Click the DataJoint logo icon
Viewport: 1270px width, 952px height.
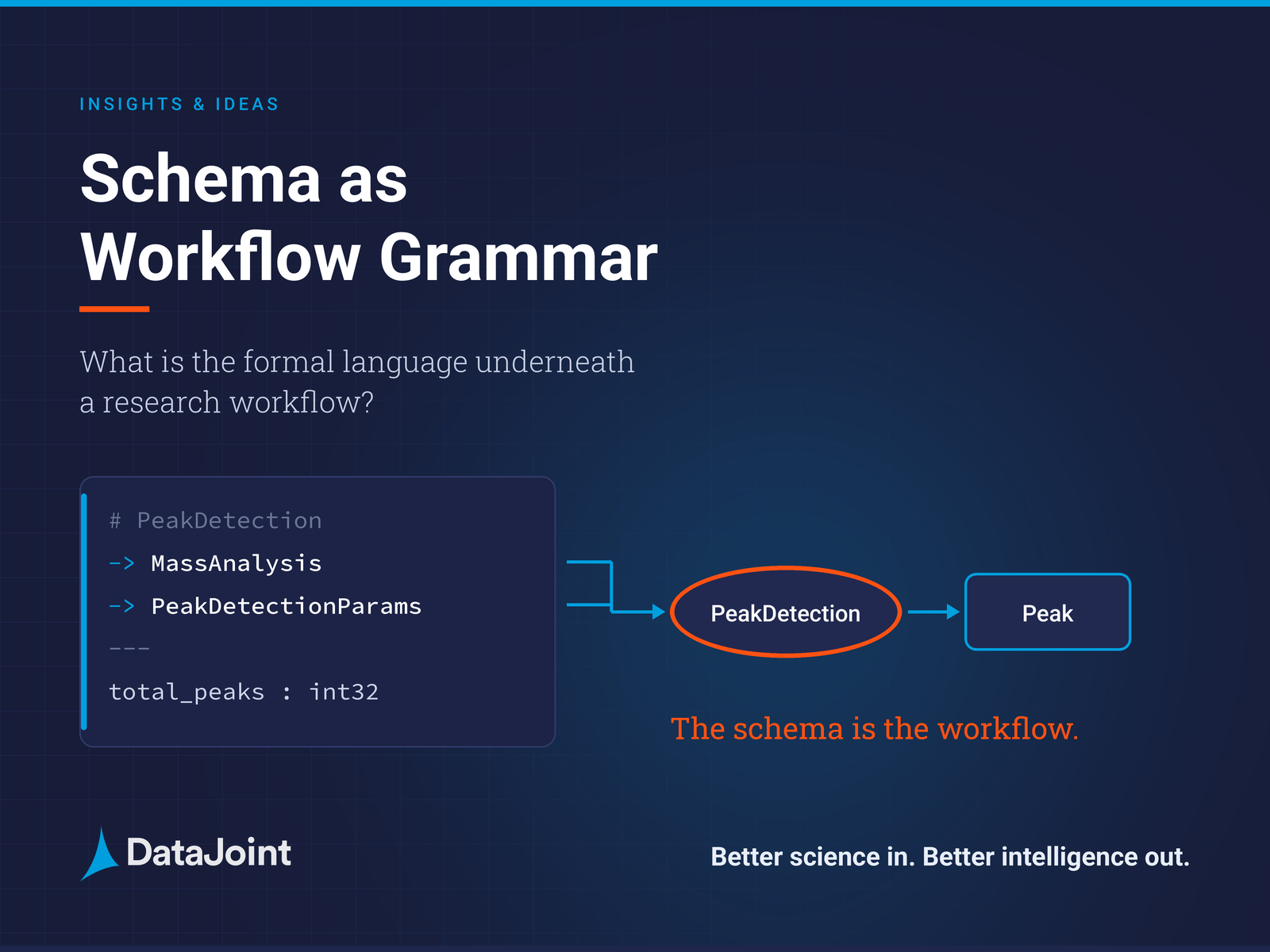pos(100,854)
